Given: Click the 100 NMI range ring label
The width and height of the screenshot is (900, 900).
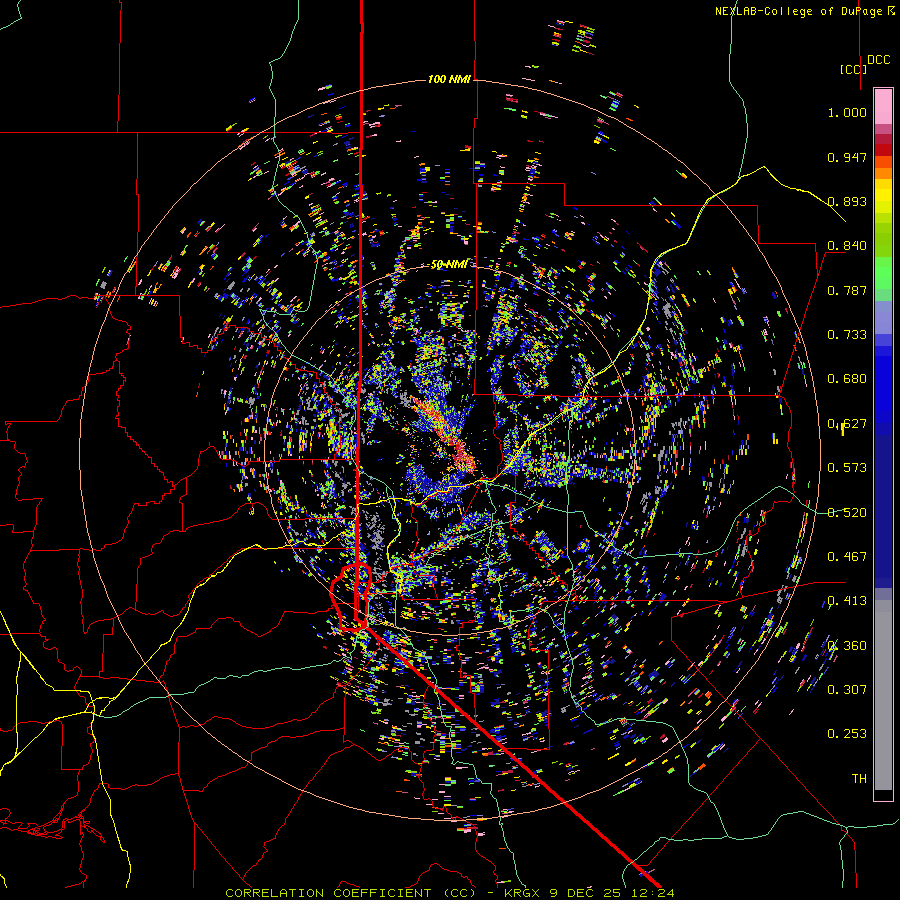Looking at the screenshot, I should coord(449,79).
